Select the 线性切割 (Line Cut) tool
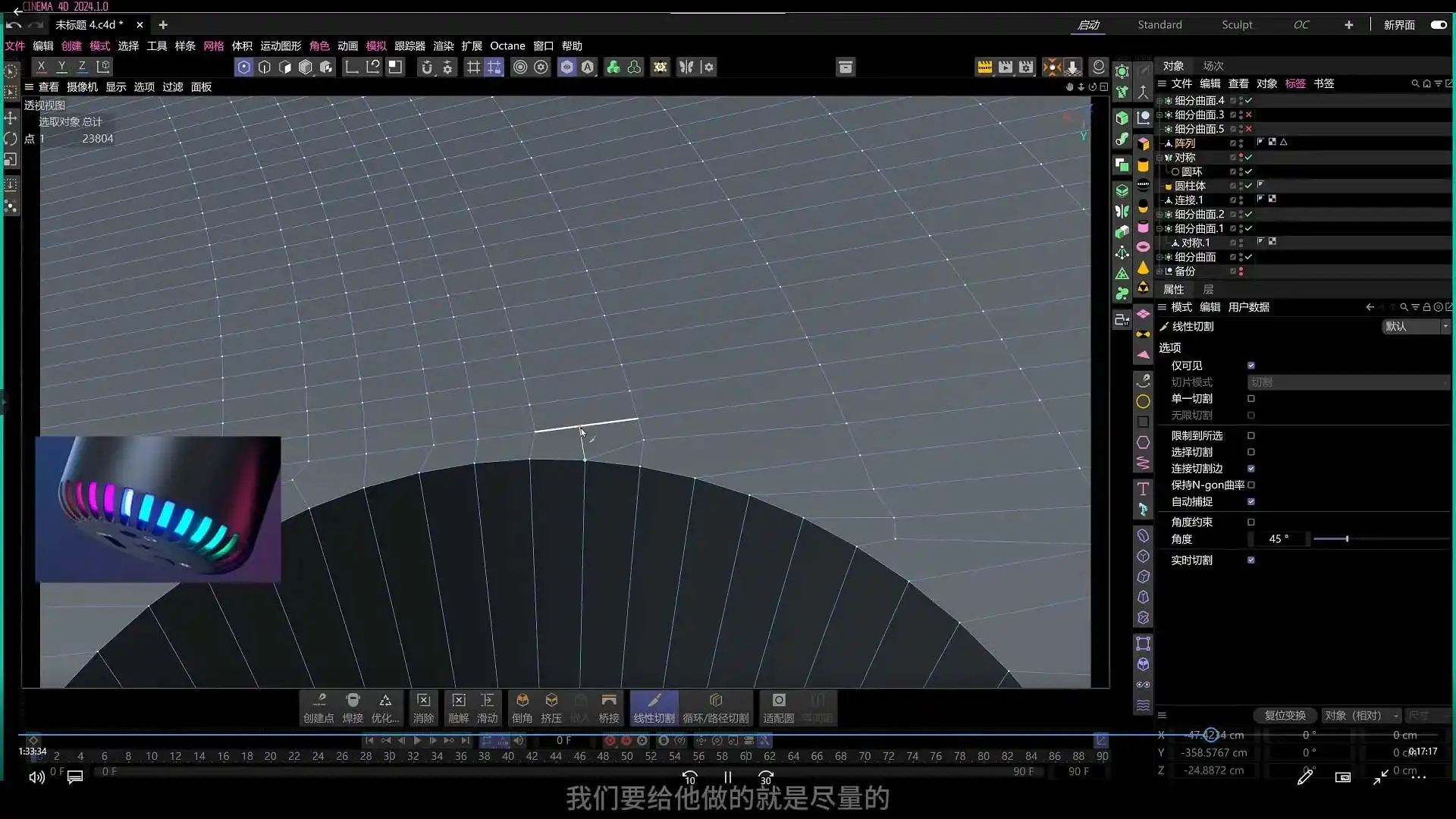 click(x=653, y=708)
